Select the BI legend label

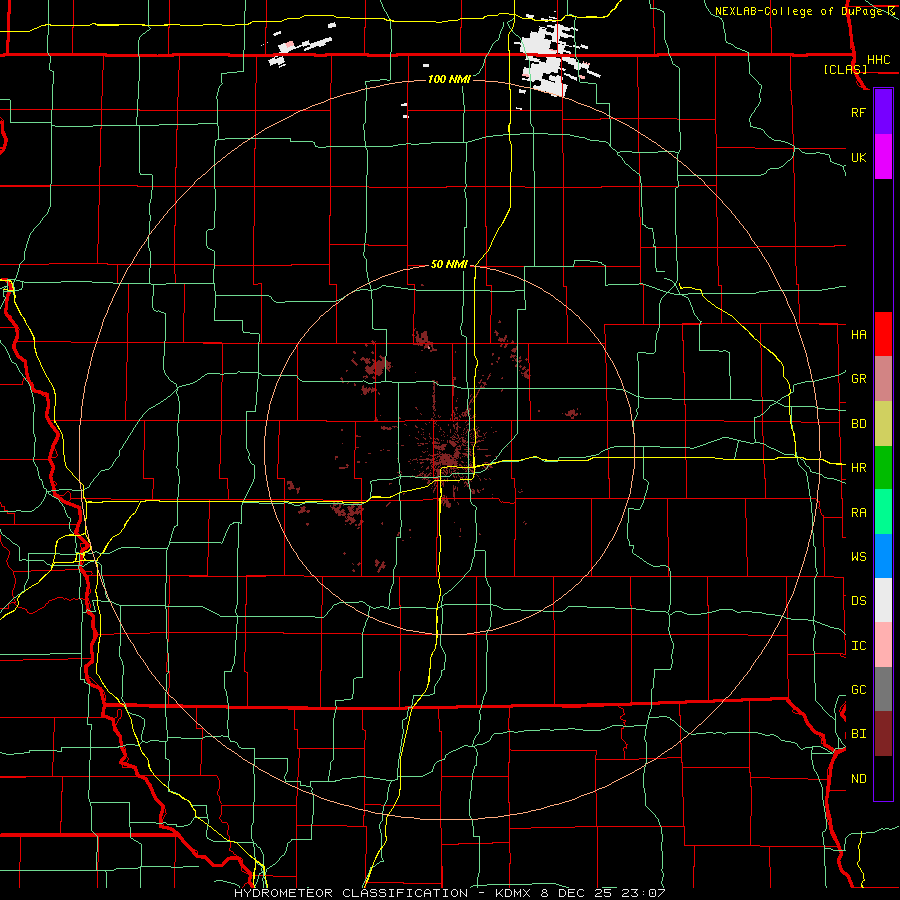tap(858, 734)
